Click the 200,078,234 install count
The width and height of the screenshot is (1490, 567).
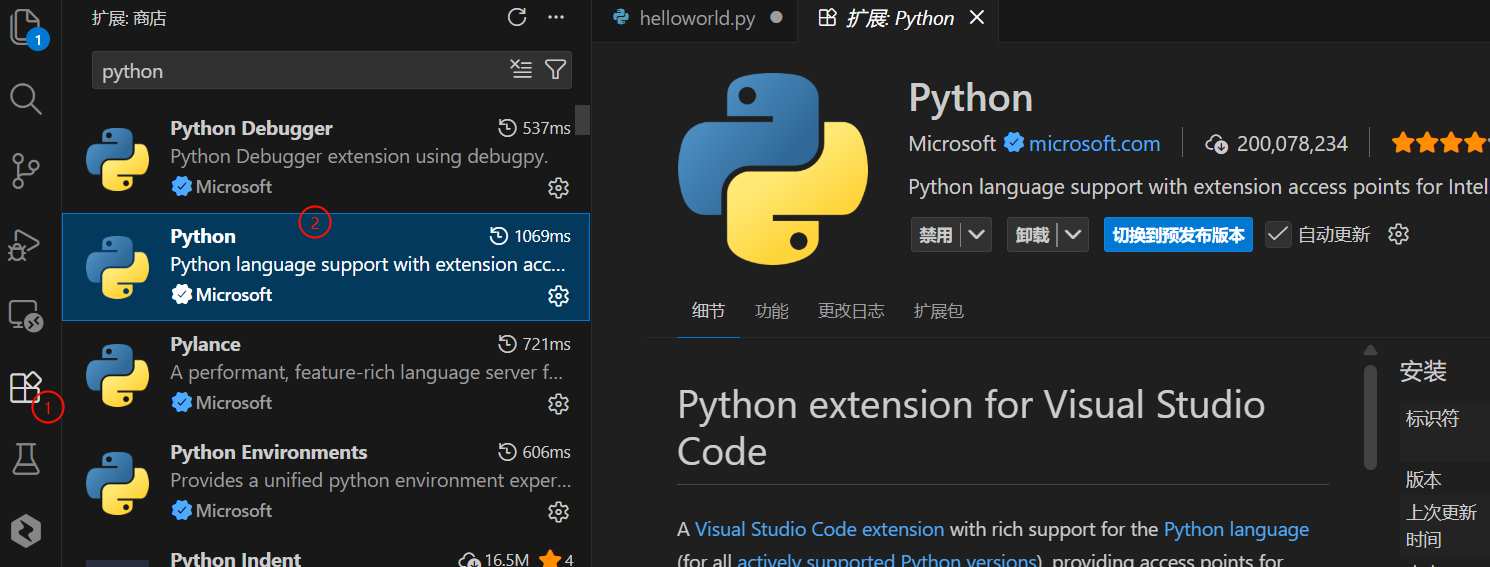pyautogui.click(x=1292, y=144)
